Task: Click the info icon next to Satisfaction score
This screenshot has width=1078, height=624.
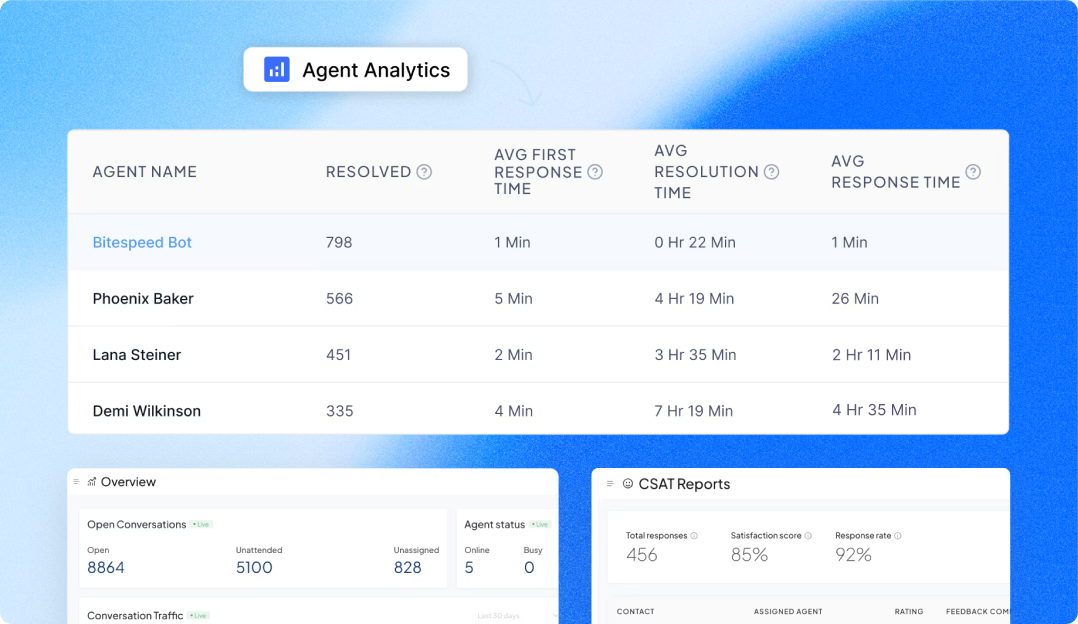Action: (x=808, y=536)
